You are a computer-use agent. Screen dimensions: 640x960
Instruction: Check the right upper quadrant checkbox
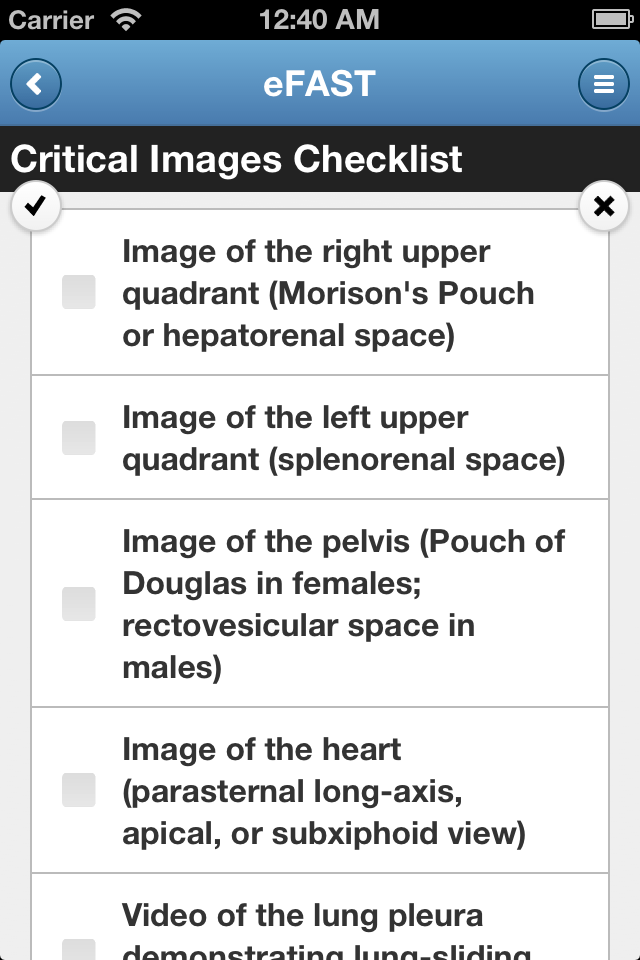(x=79, y=292)
